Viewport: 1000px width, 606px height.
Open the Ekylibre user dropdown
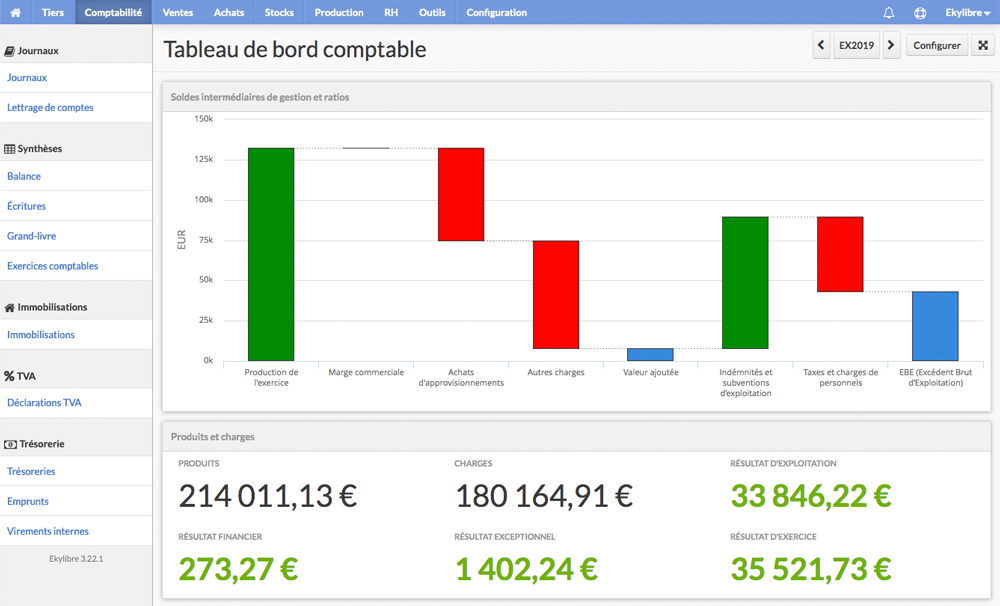pos(967,12)
